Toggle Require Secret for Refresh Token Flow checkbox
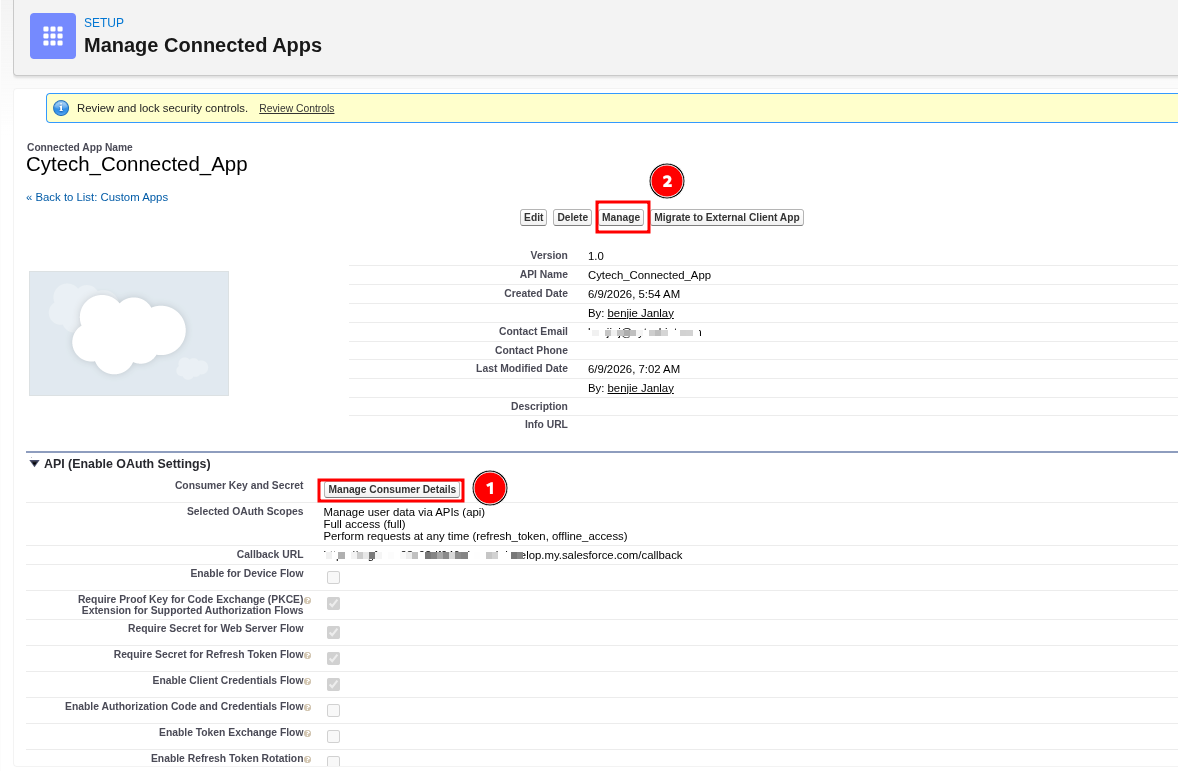The width and height of the screenshot is (1178, 771). [x=334, y=658]
